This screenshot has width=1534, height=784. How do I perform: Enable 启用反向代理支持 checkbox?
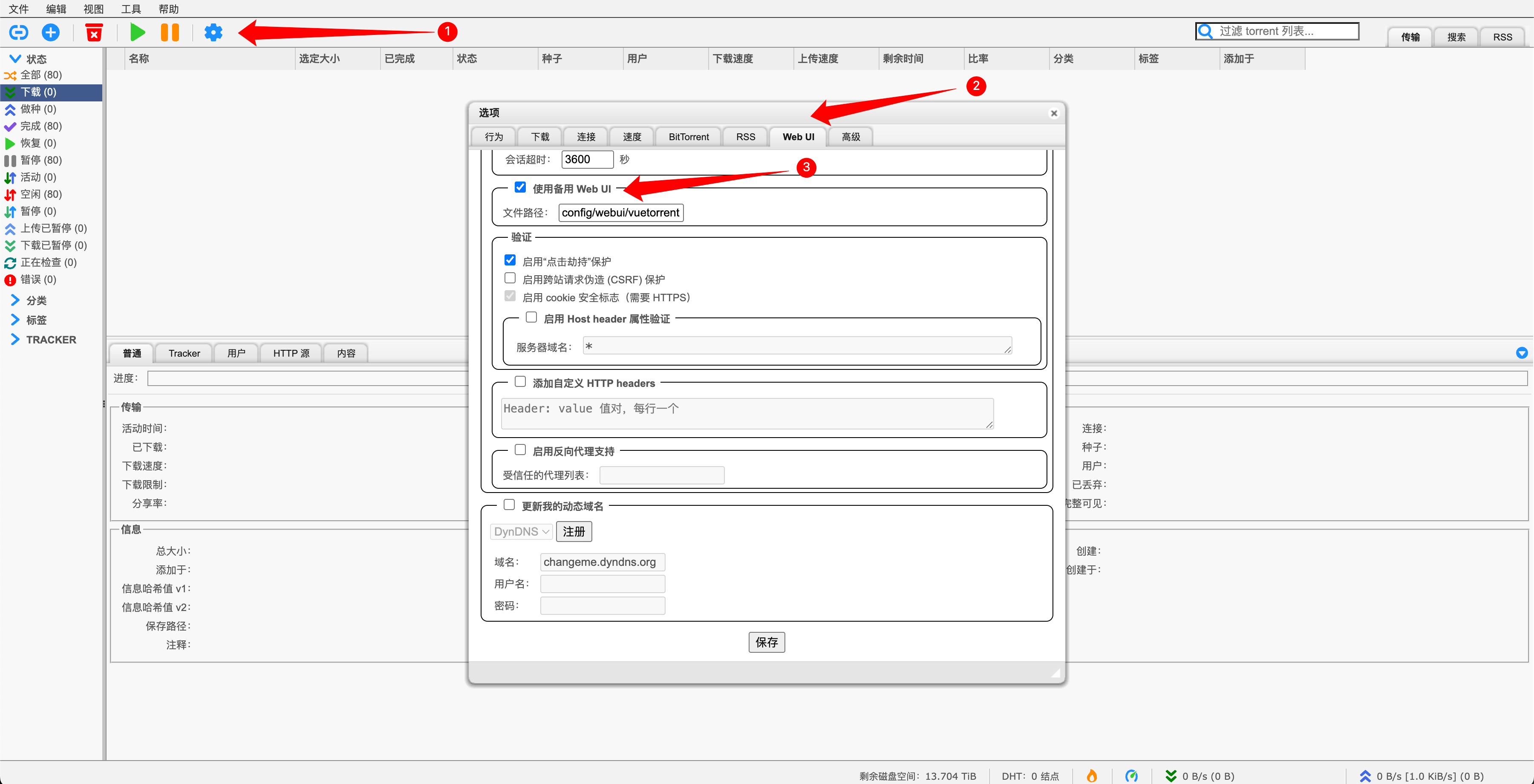pos(520,450)
